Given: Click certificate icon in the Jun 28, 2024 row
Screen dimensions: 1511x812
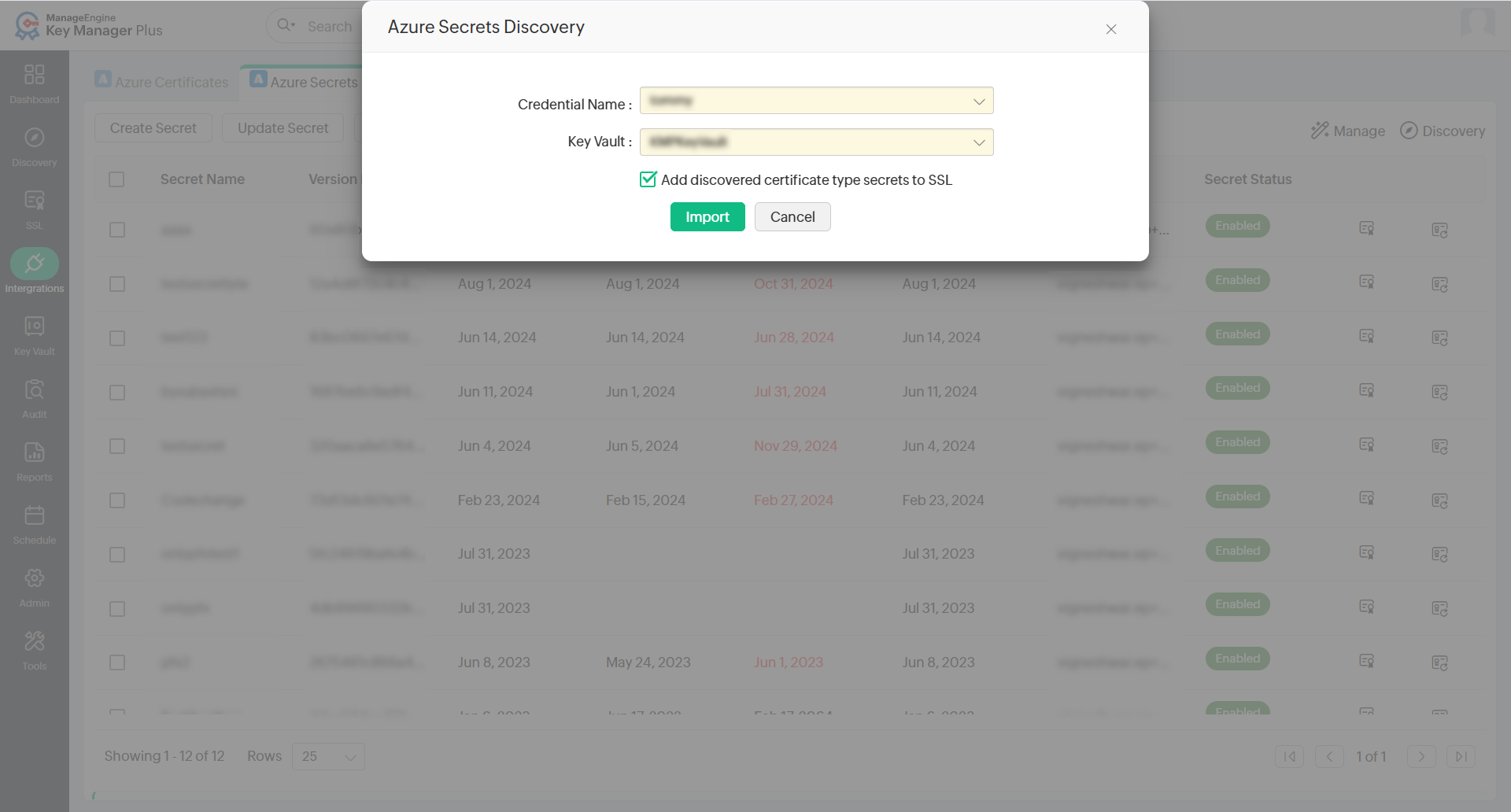Looking at the screenshot, I should [1367, 336].
